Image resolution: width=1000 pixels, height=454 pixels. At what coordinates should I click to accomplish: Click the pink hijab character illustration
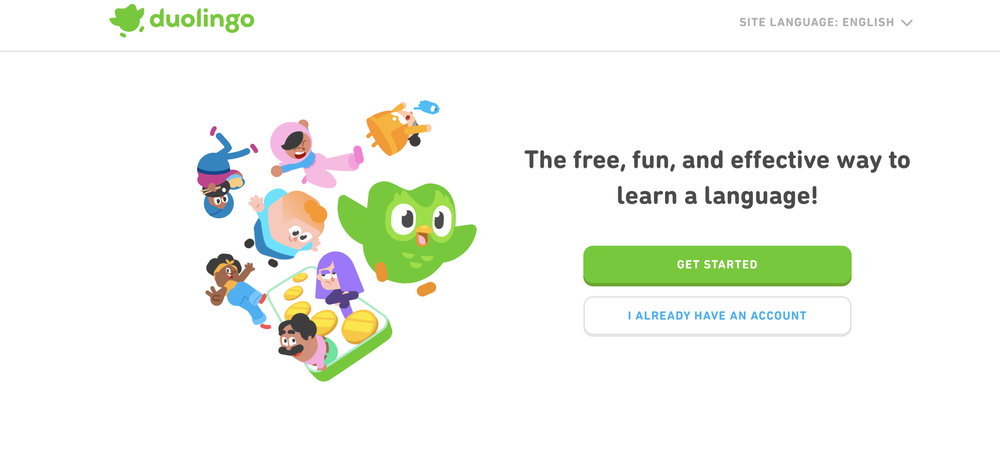314,155
